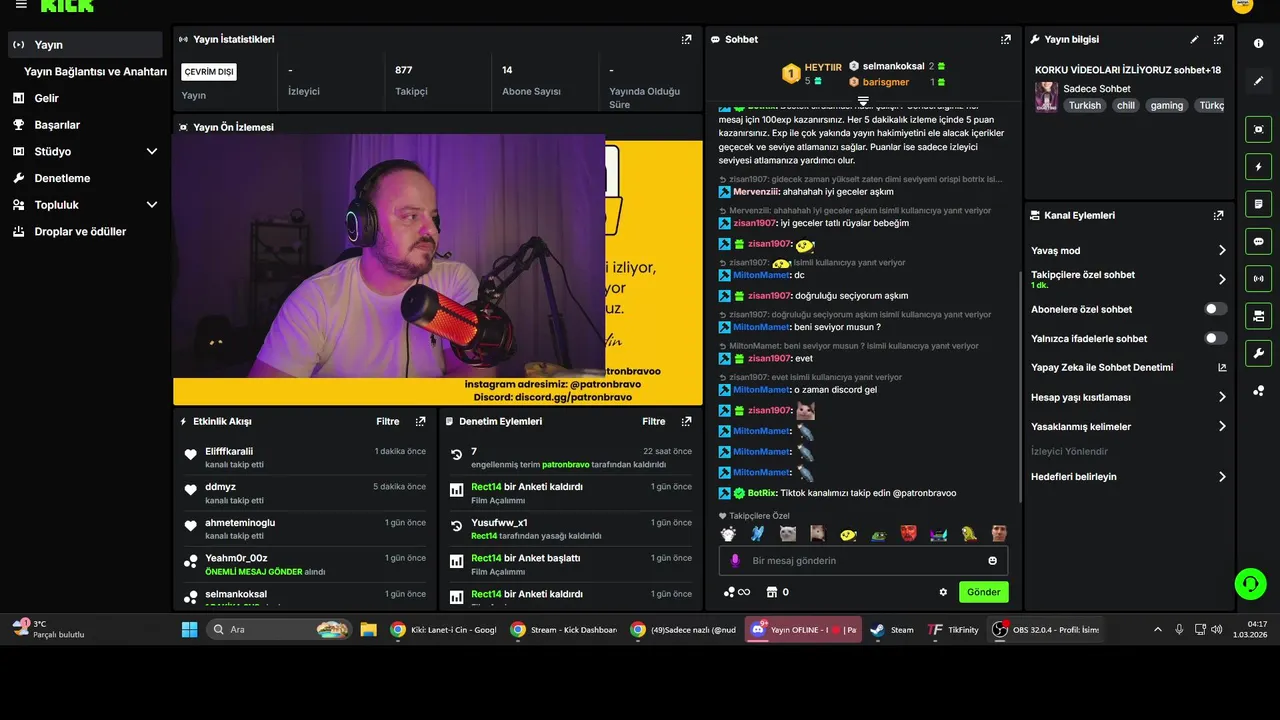Pop out the Etkinlik Akışı panel
This screenshot has height=720, width=1280.
point(420,422)
